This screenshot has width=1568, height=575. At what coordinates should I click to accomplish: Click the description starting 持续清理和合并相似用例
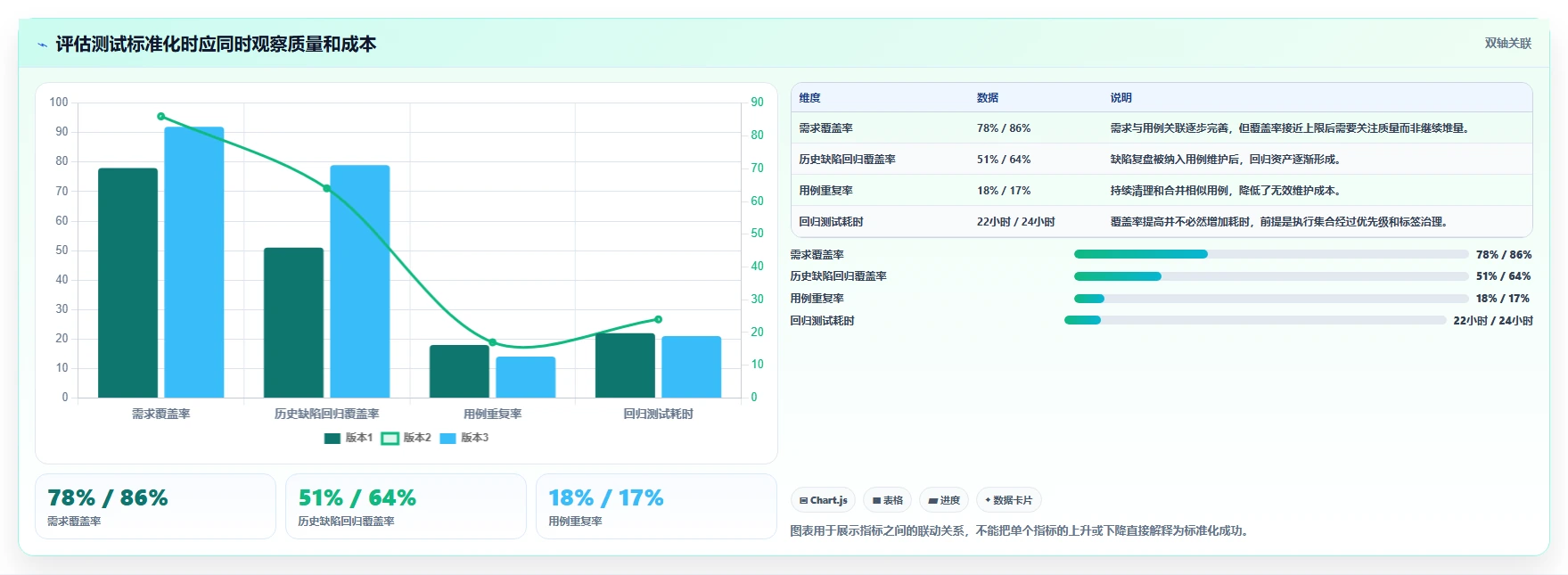tap(1226, 191)
